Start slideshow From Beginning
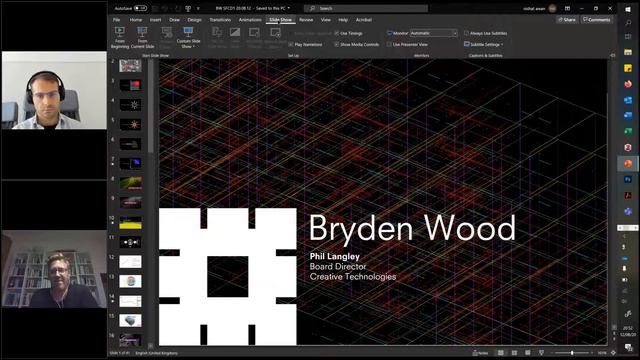This screenshot has width=640, height=360. [x=120, y=38]
